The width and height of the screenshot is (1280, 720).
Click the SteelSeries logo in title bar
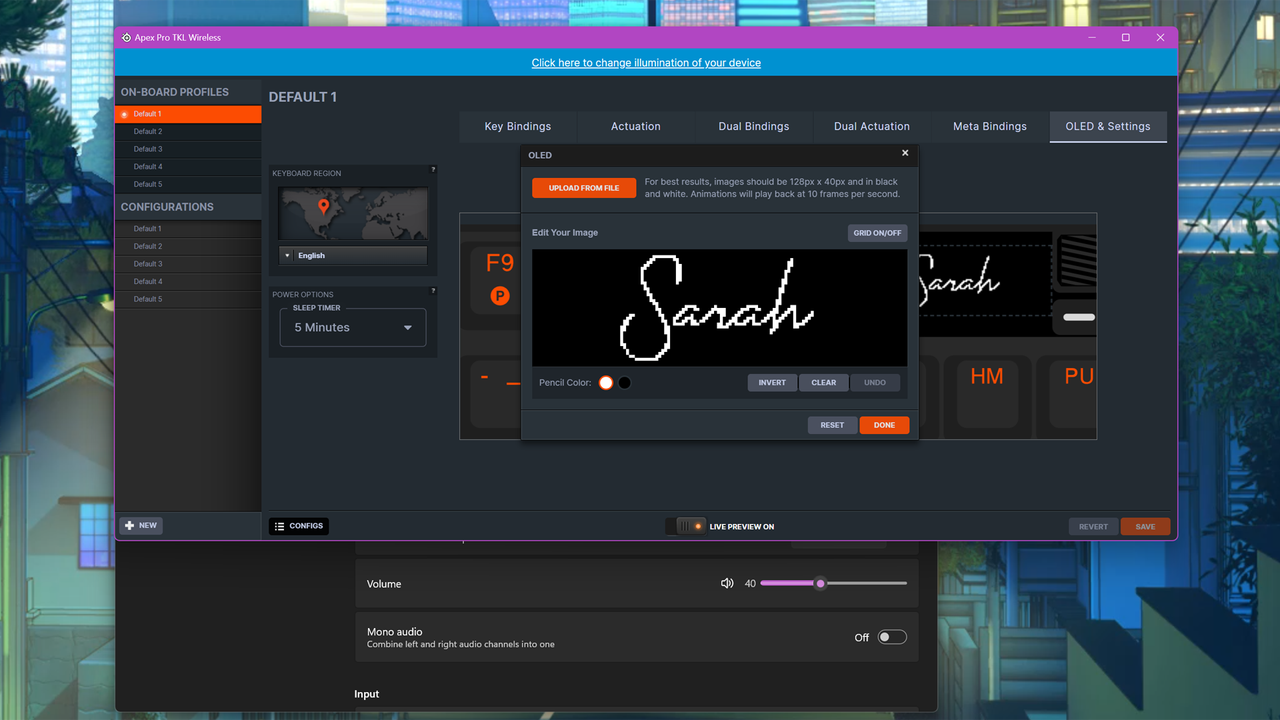click(x=126, y=37)
